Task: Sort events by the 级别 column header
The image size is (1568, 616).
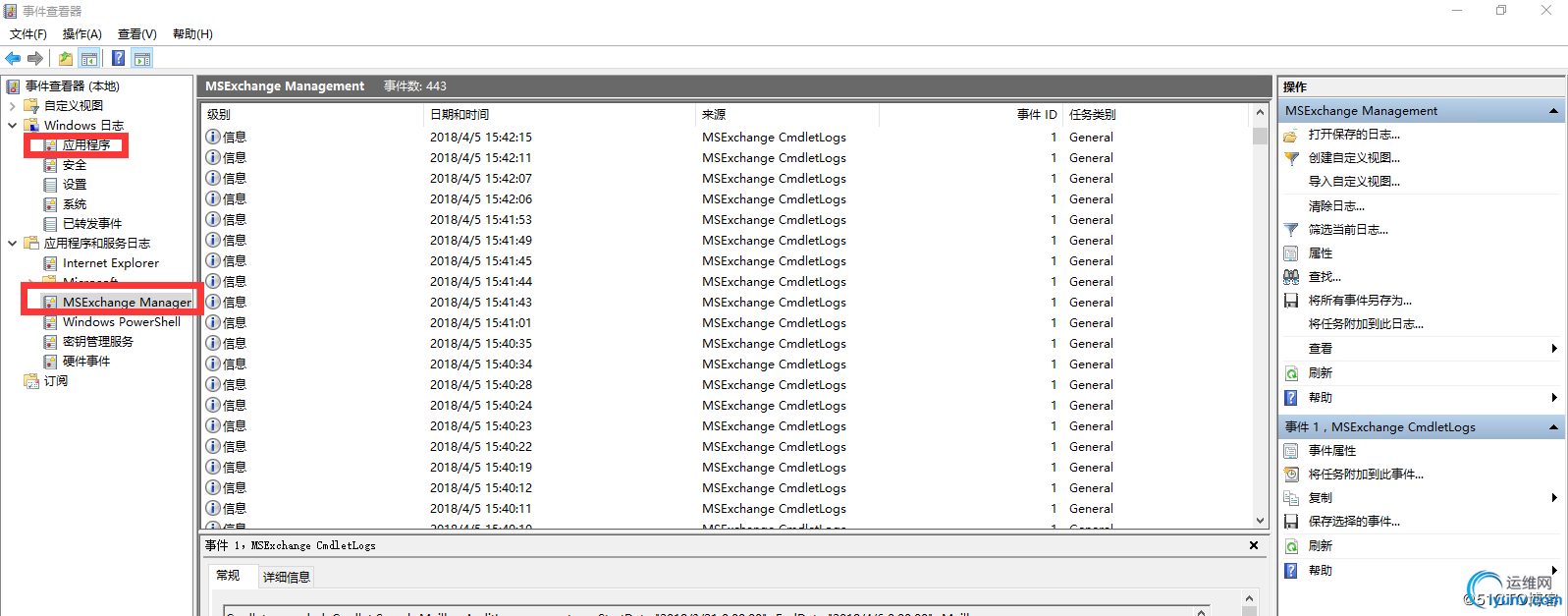Action: (312, 115)
